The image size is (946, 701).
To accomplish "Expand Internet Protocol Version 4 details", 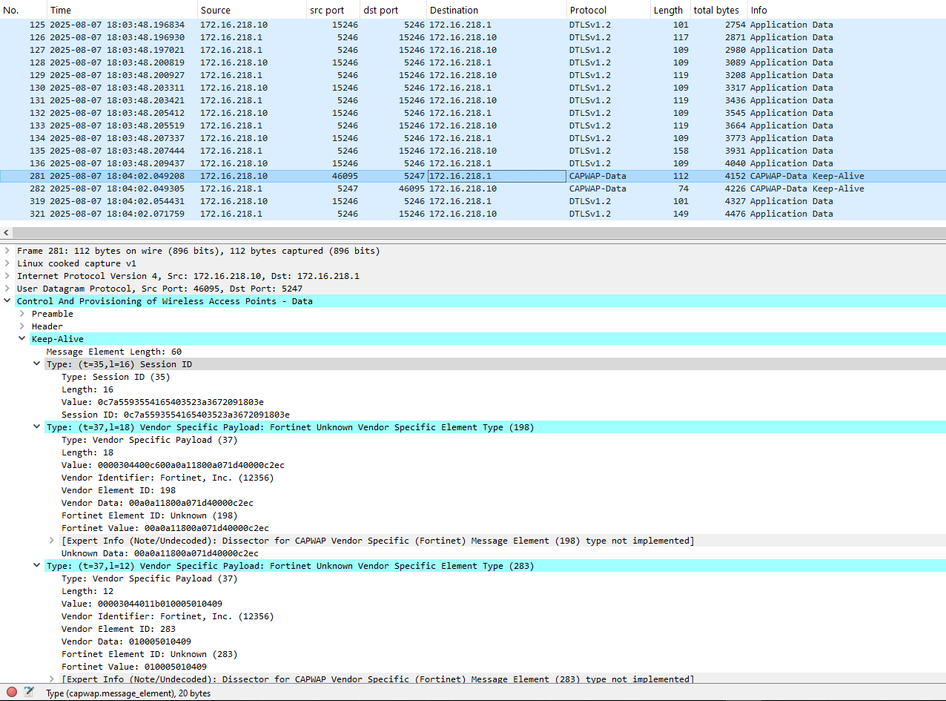I will 7,276.
